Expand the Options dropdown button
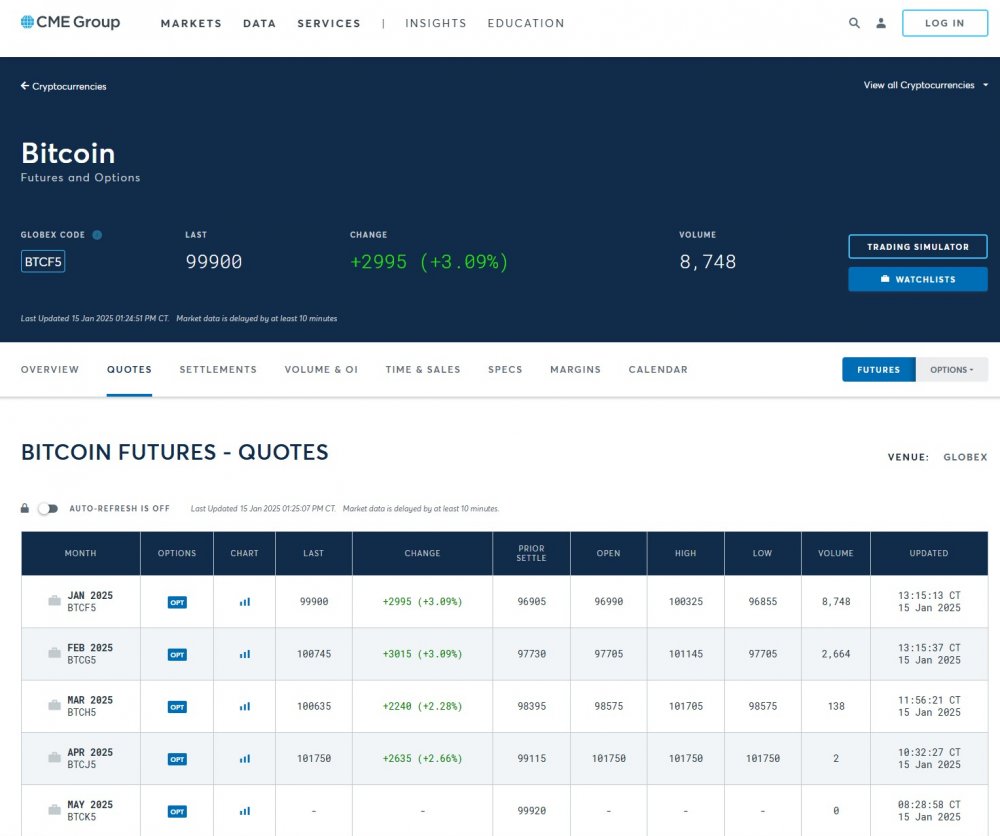This screenshot has width=1000, height=836. (952, 370)
